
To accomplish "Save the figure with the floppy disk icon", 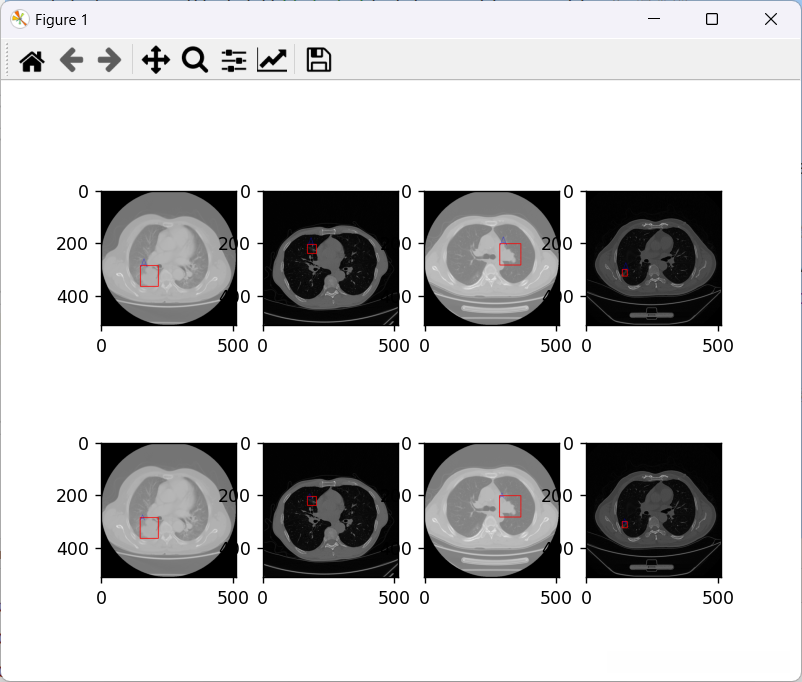I will 319,60.
